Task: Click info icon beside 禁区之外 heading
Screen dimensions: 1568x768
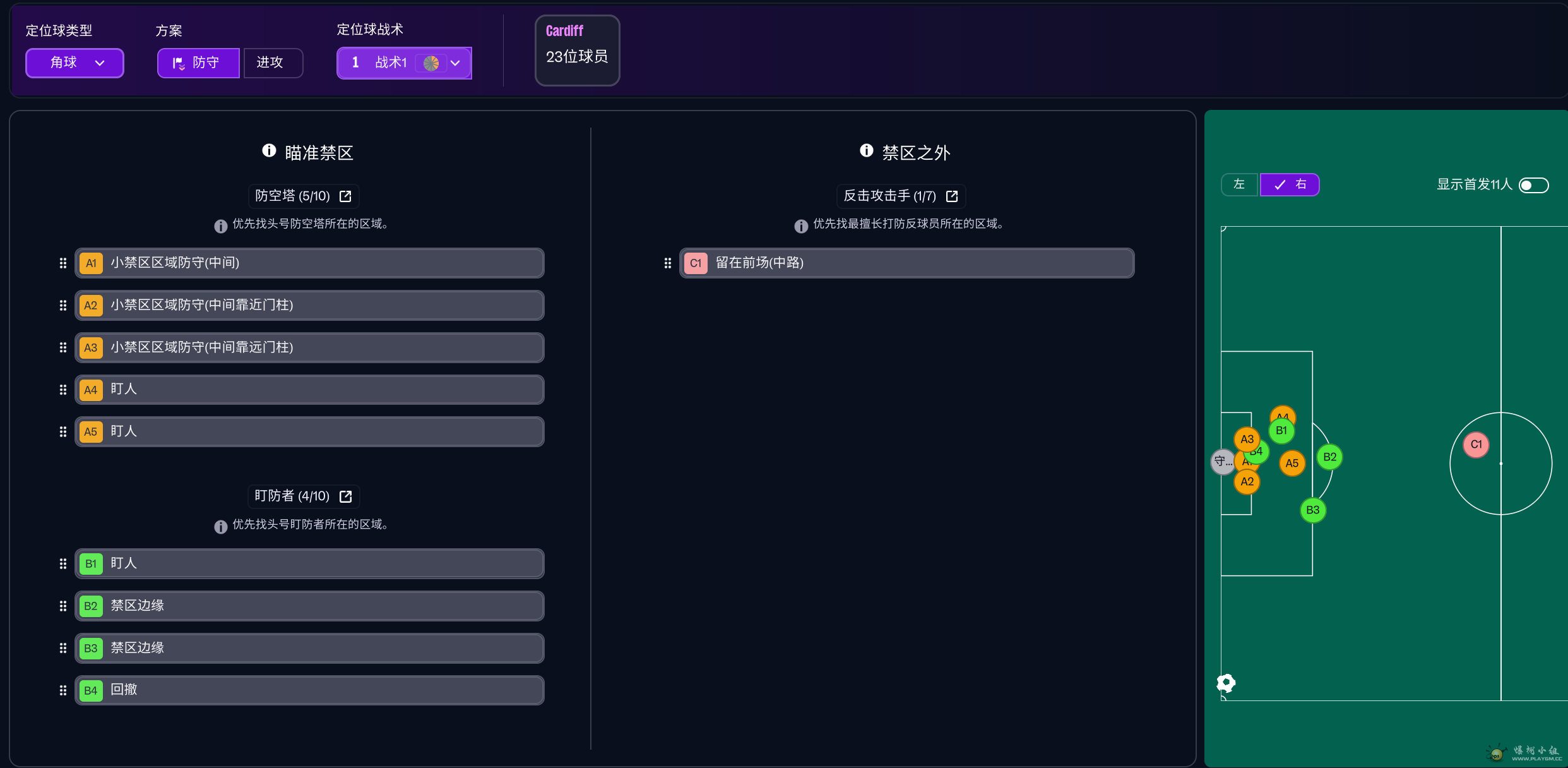Action: (x=867, y=150)
